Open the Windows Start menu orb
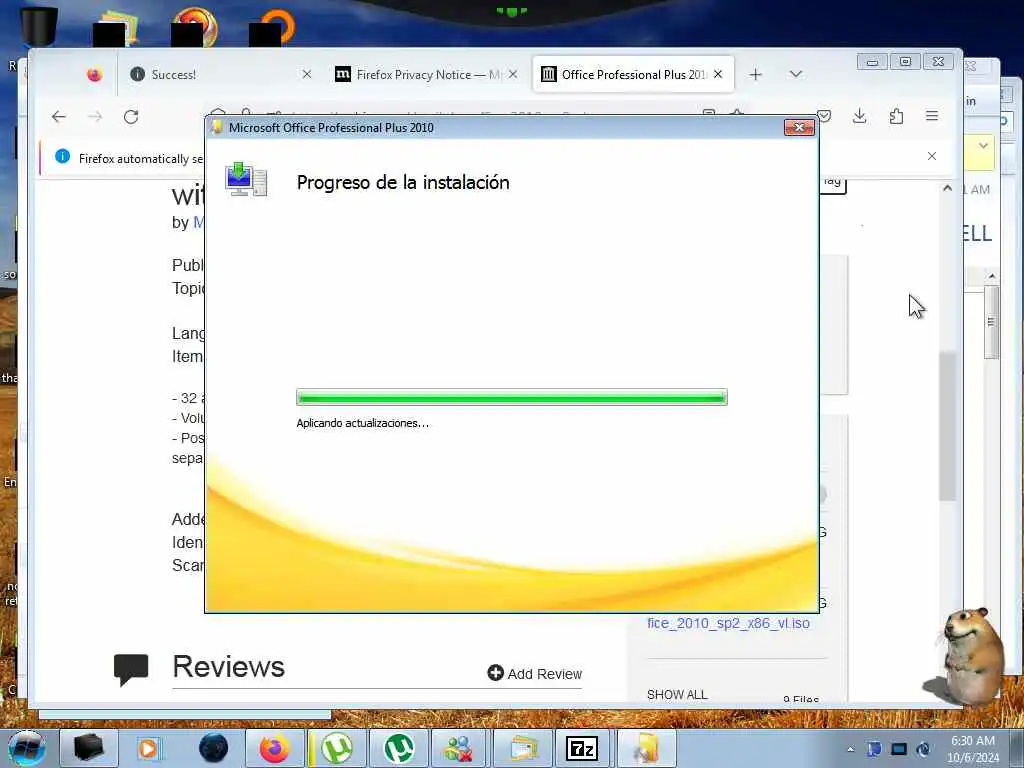 [26, 749]
